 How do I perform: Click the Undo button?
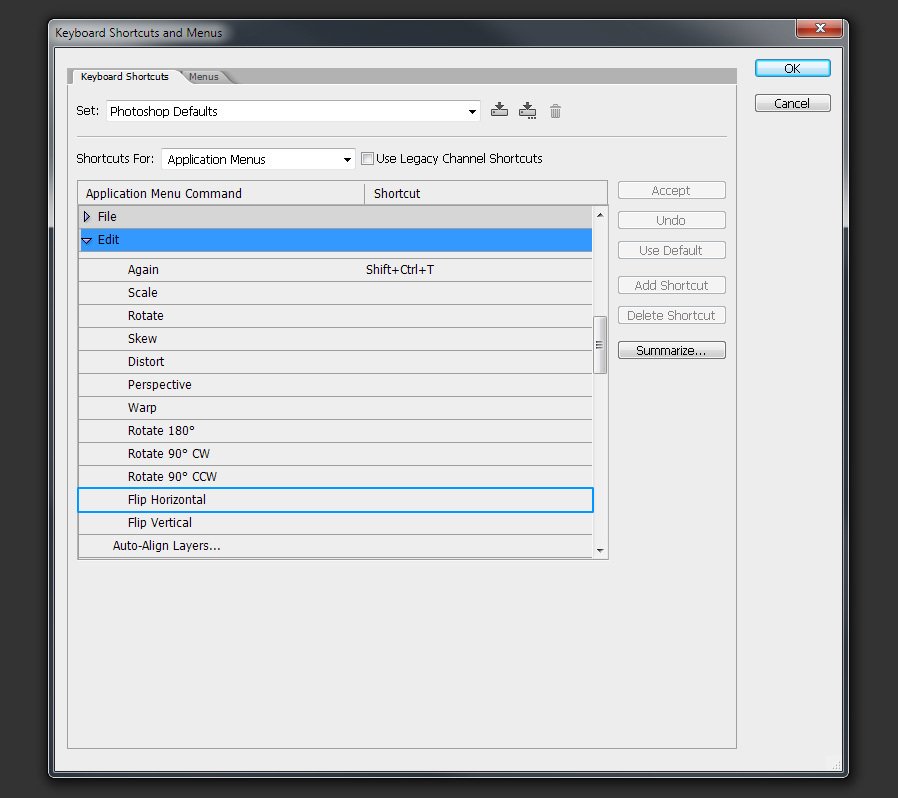click(672, 220)
